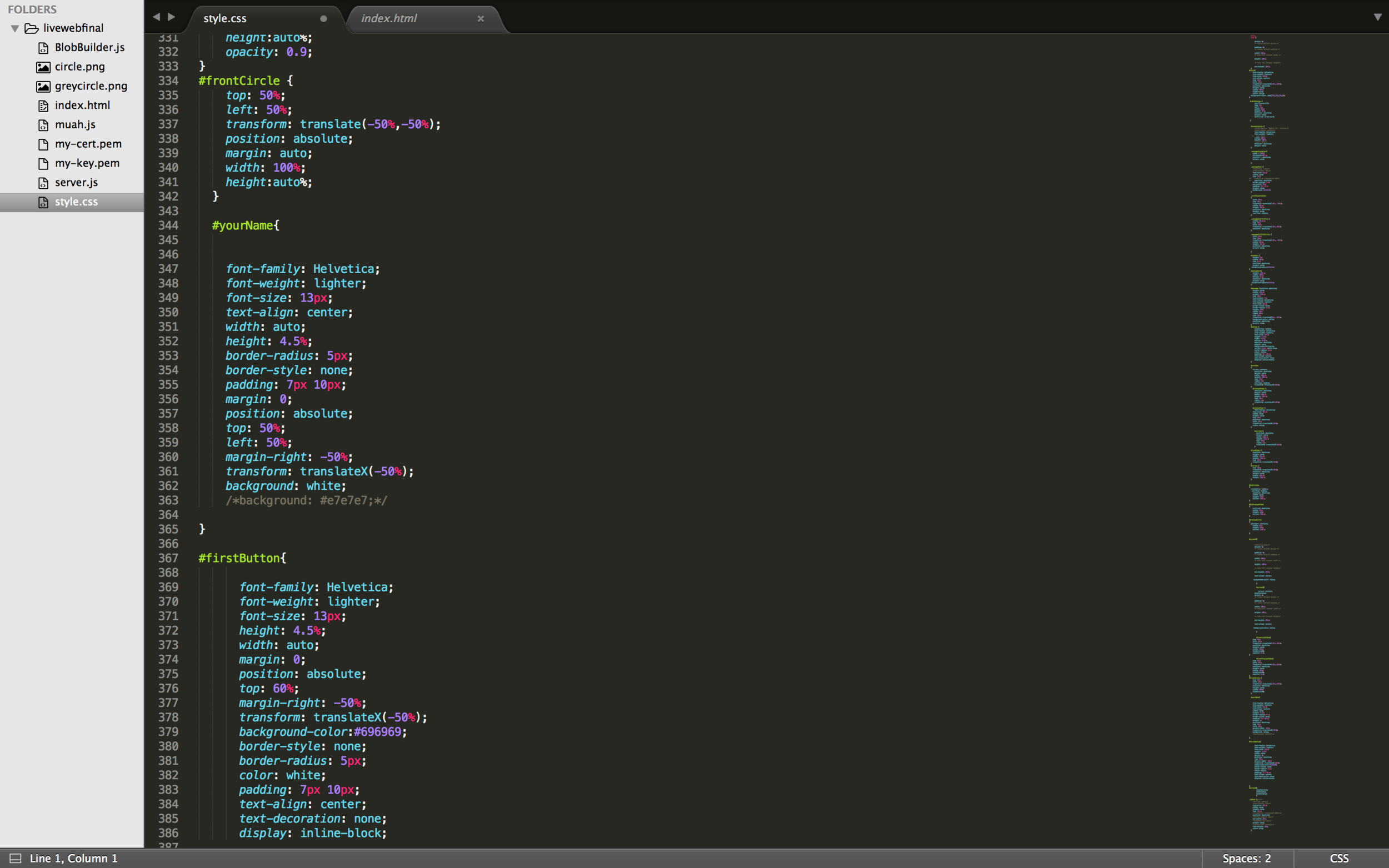The image size is (1389, 868).
Task: Click the BlobBuilder.js file icon
Action: point(43,48)
